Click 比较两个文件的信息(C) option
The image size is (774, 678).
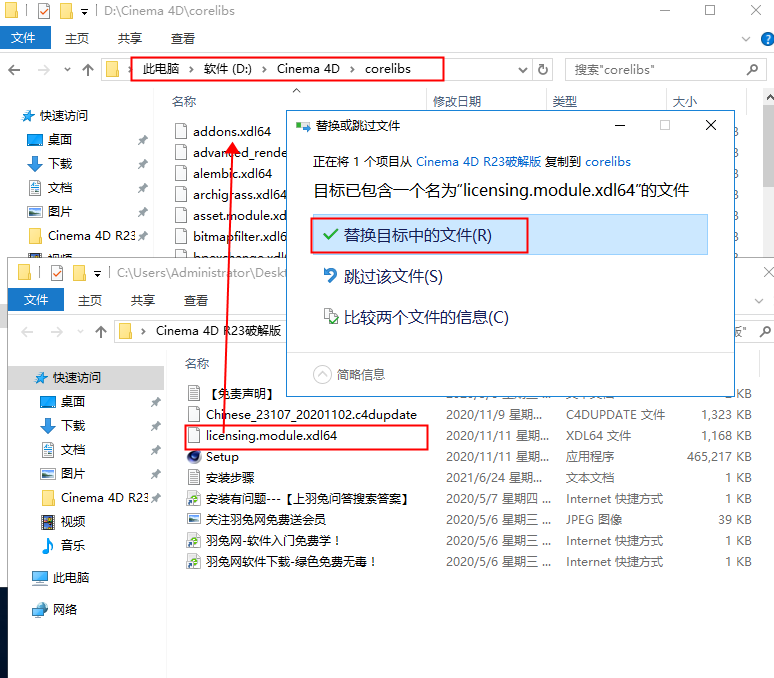coord(426,317)
